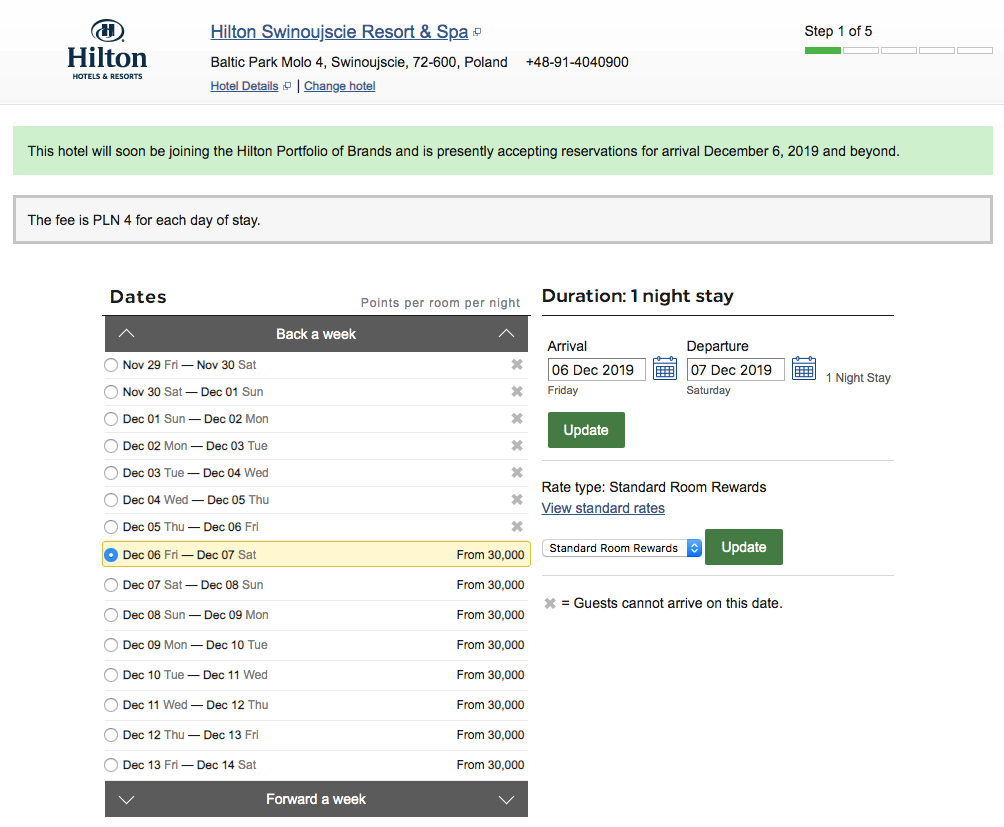Select Dec 12 Thu — Dec 13 Fri radio
This screenshot has width=1004, height=827.
pos(111,735)
